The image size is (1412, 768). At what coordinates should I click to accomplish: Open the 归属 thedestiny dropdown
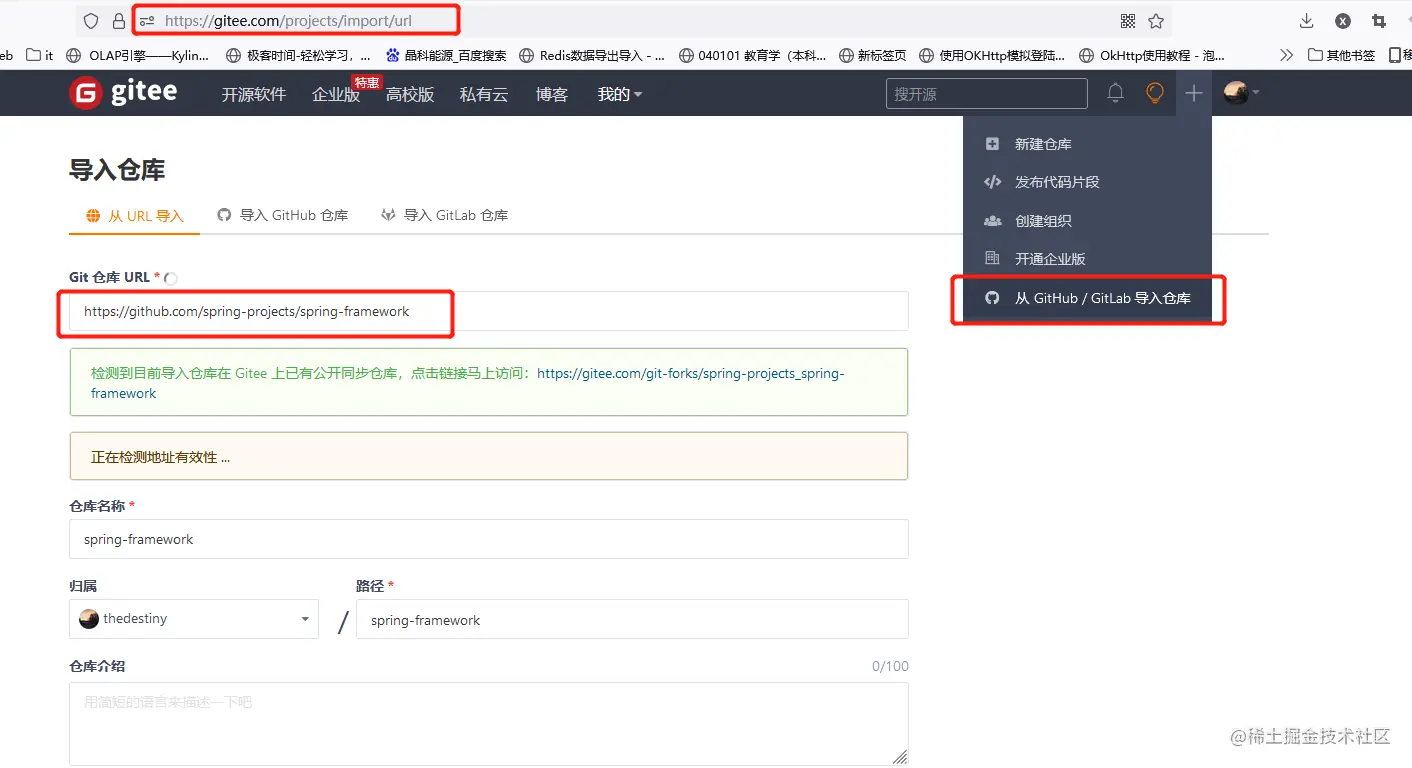[x=194, y=619]
